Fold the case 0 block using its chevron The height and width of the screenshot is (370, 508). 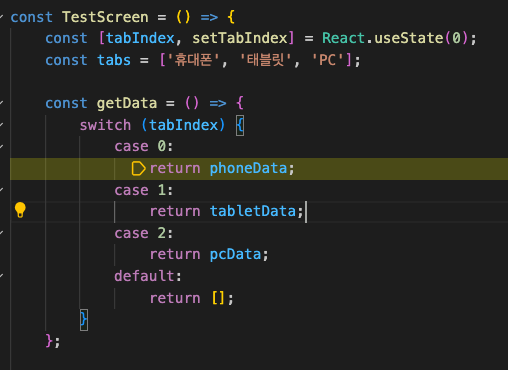coord(2,146)
